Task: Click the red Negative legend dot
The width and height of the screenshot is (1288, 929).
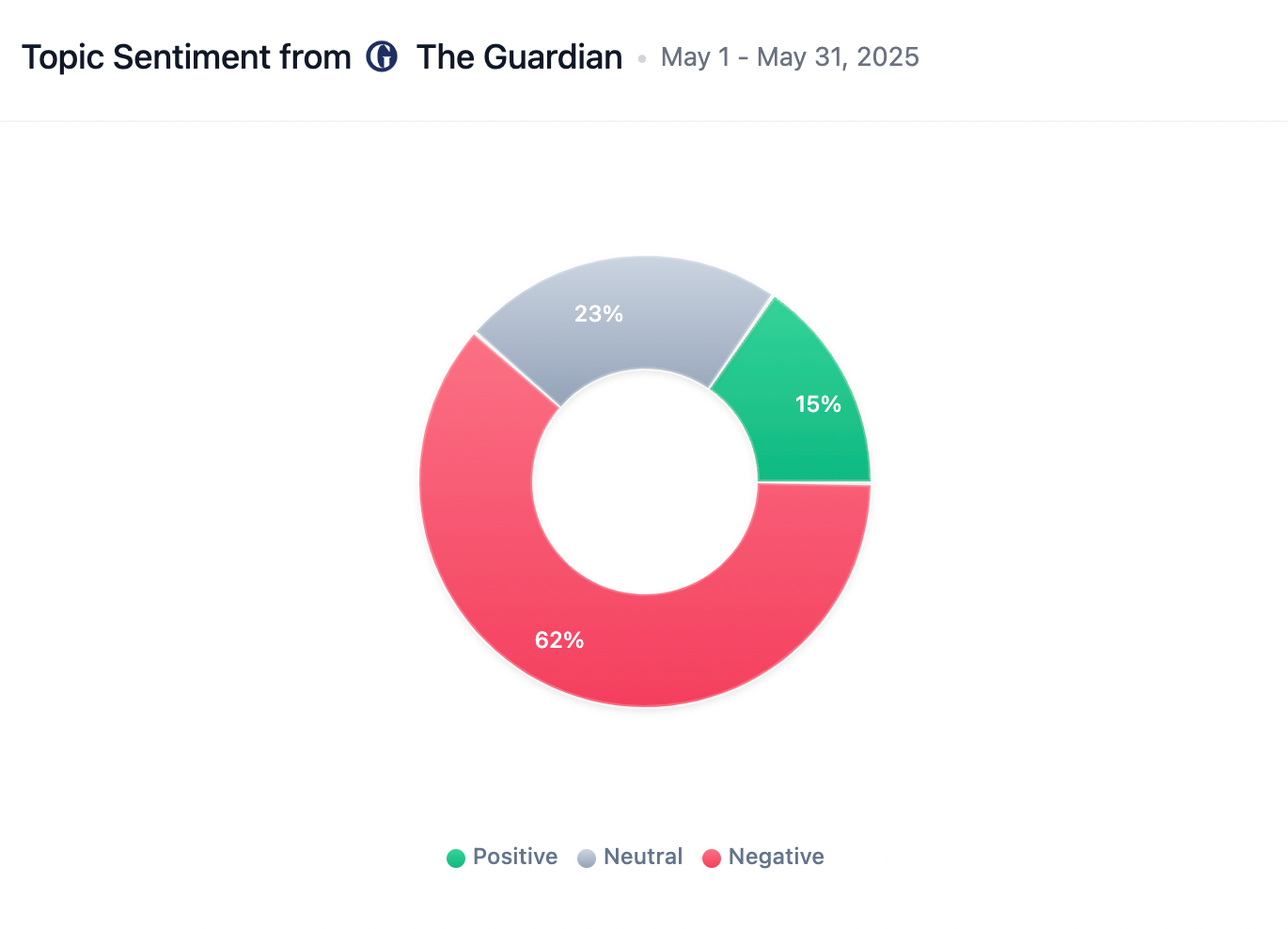Action: 712,858
